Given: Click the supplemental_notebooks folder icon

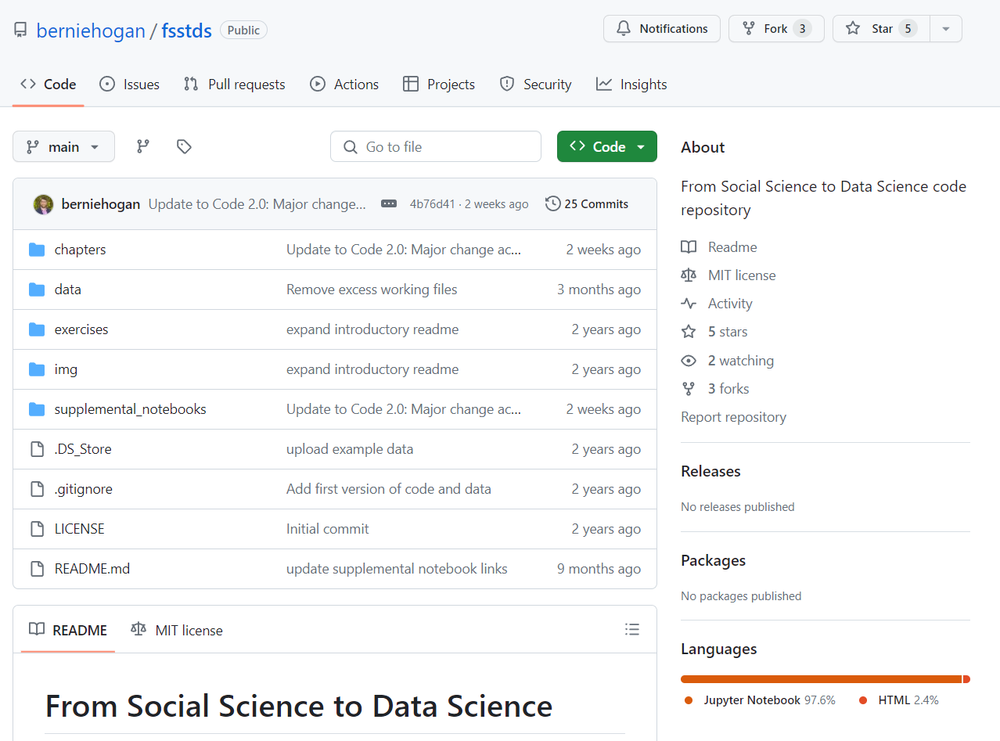Looking at the screenshot, I should [37, 409].
